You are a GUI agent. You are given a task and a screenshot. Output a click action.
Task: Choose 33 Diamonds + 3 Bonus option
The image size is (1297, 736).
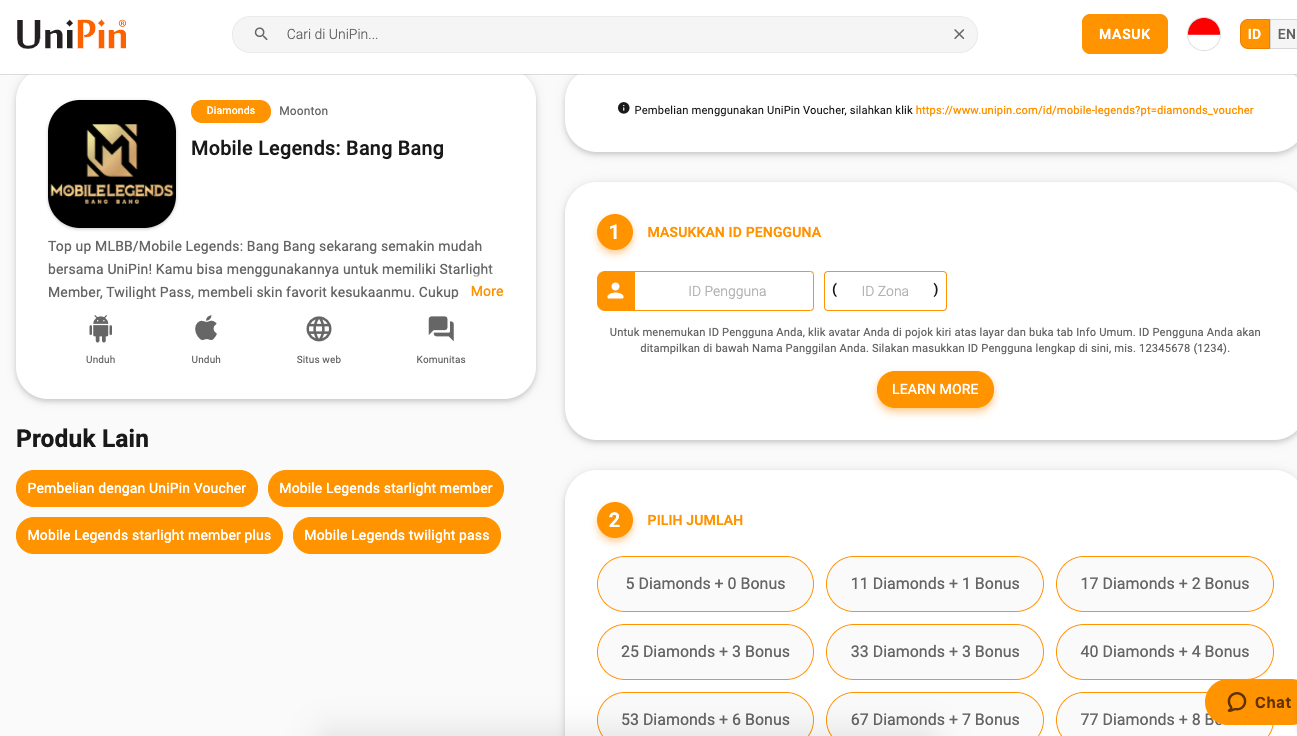[935, 652]
